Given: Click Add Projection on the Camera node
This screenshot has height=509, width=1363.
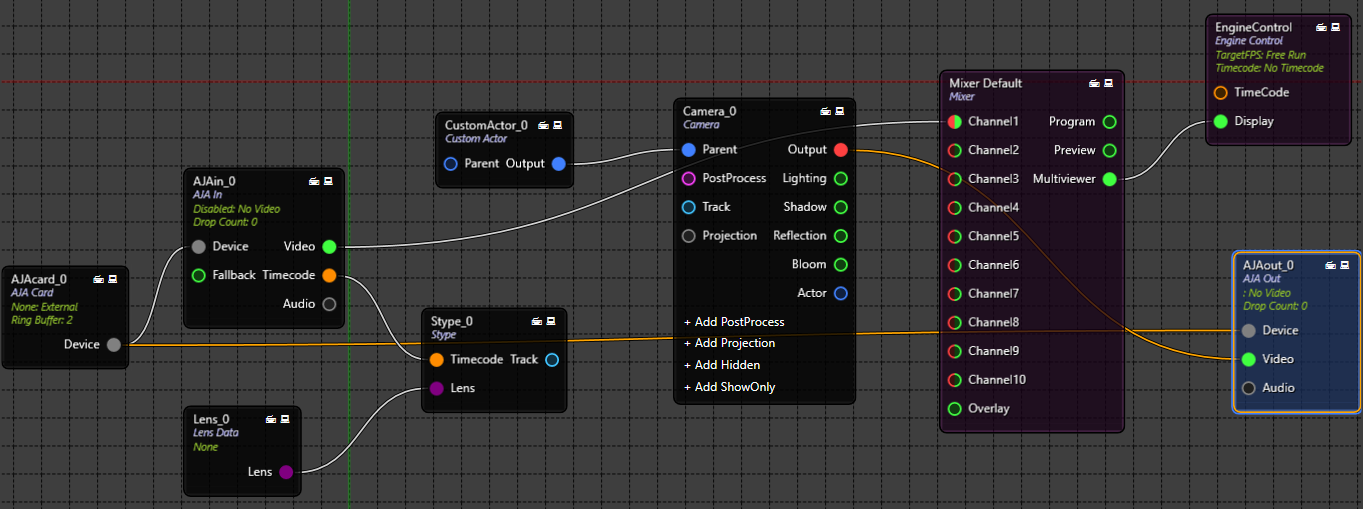Looking at the screenshot, I should [729, 343].
